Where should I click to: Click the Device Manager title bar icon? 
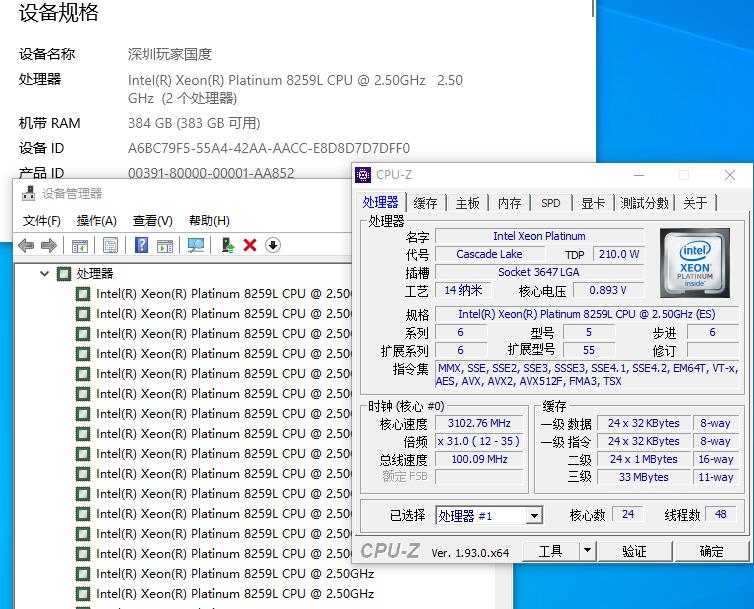pos(29,193)
